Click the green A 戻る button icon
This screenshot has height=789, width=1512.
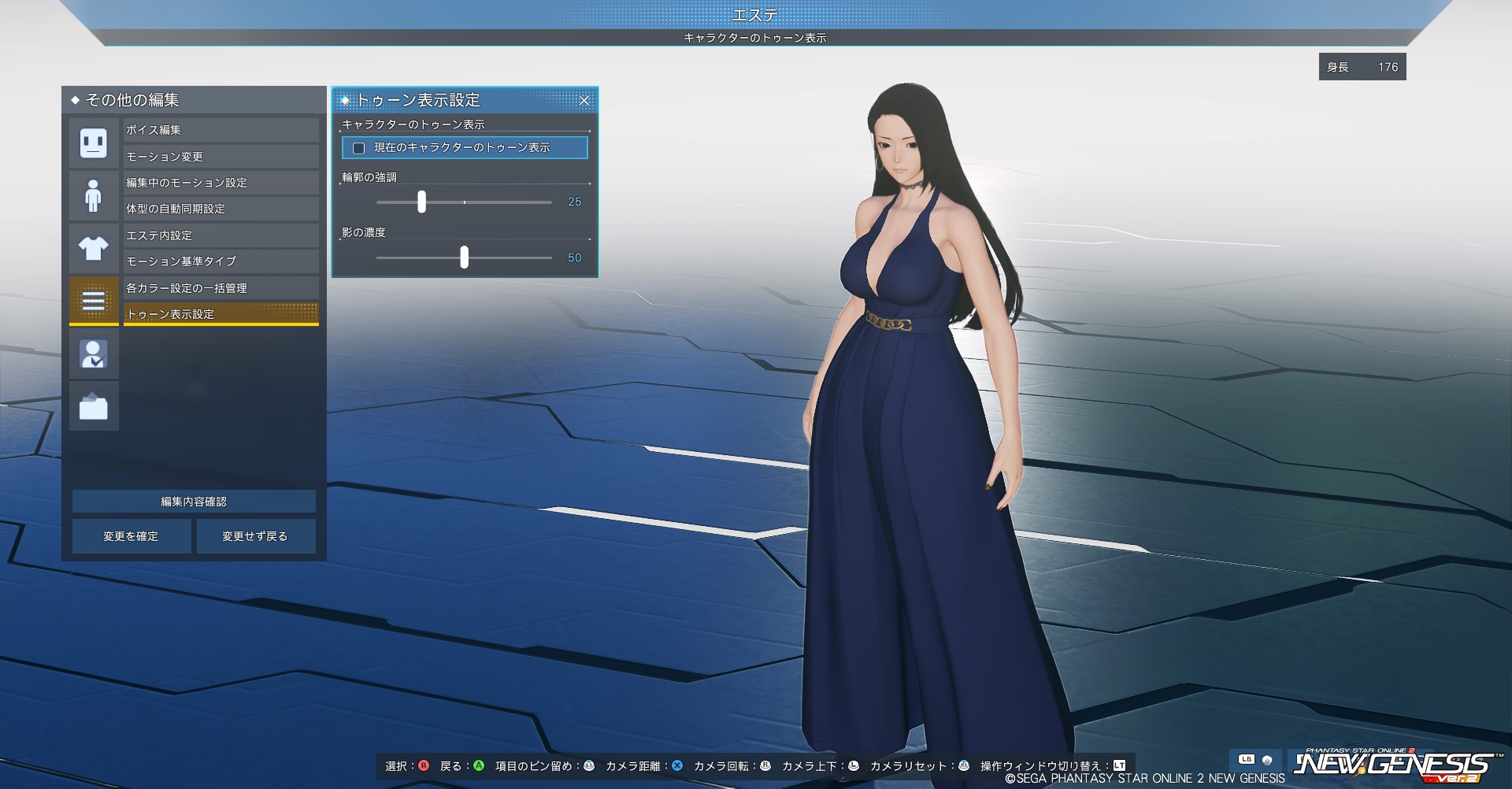[478, 765]
